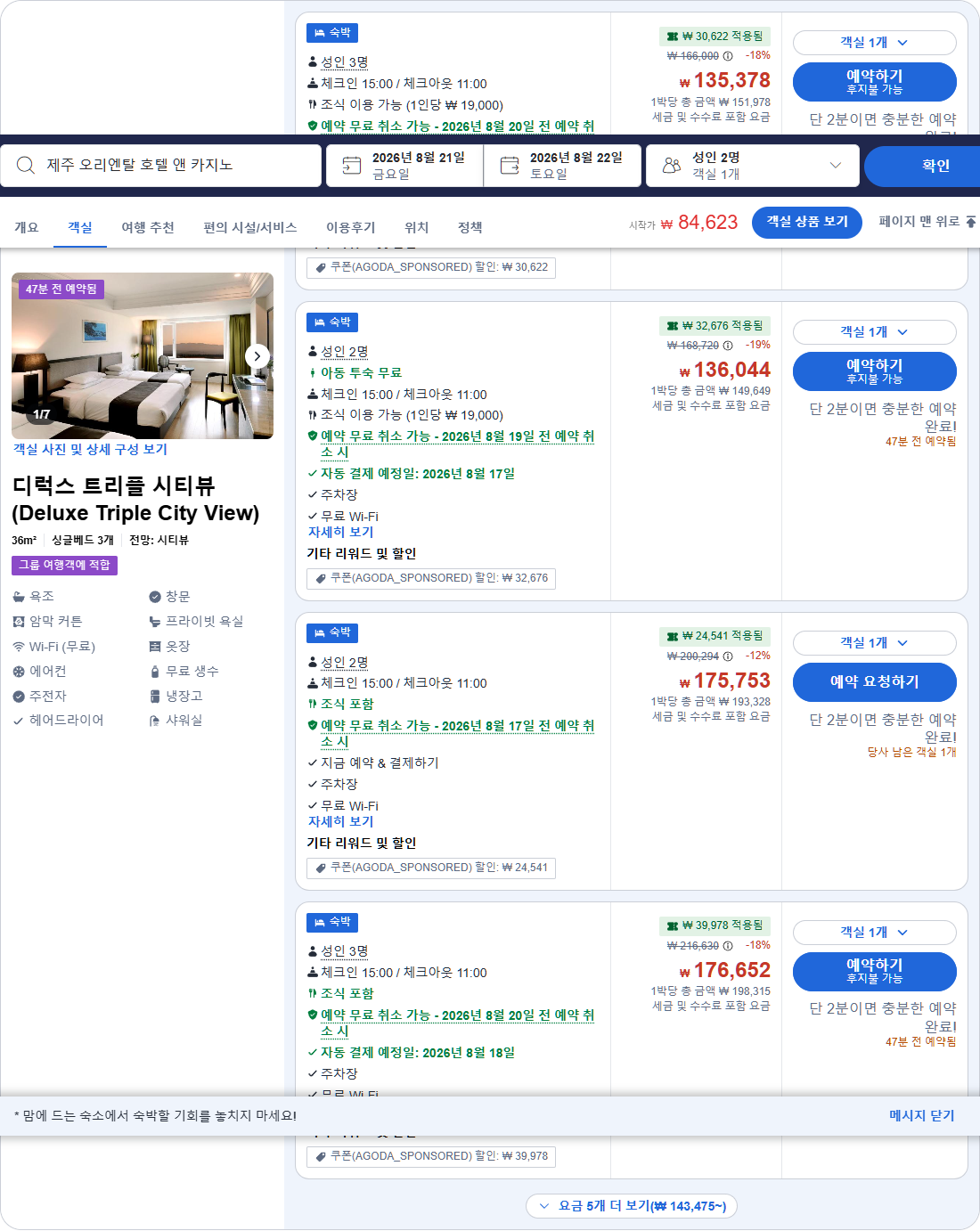Screen dimensions: 980x1231
Task: Open room count dropdown for ₩136,044 offer
Action: pos(874,332)
